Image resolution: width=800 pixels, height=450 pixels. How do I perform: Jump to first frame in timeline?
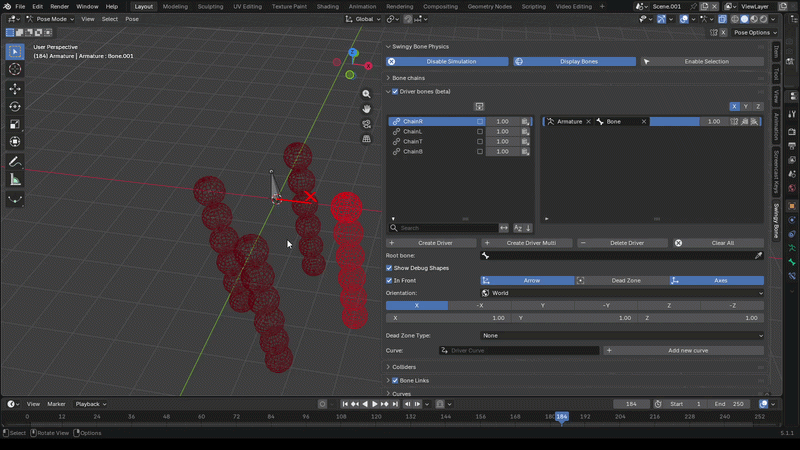coord(345,404)
